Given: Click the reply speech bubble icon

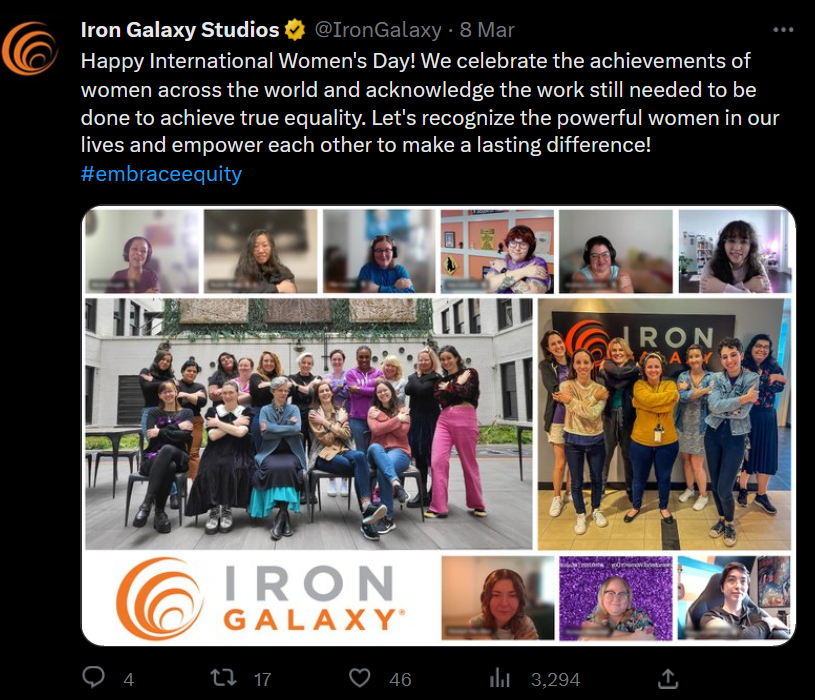Looking at the screenshot, I should pyautogui.click(x=93, y=678).
